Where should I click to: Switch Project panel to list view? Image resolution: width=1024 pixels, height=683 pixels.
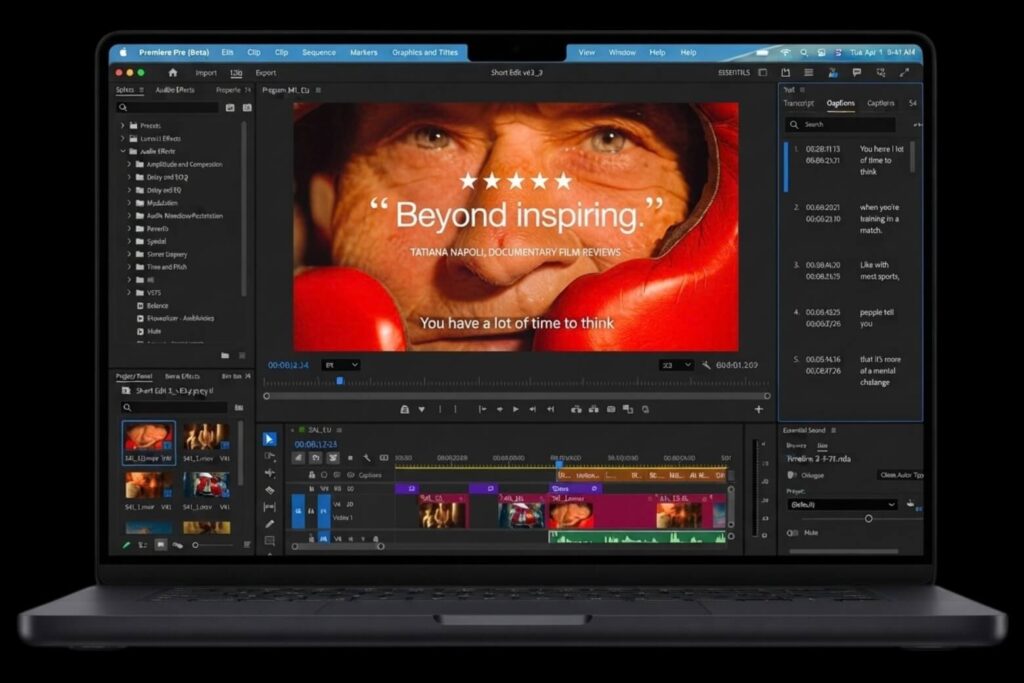[142, 545]
